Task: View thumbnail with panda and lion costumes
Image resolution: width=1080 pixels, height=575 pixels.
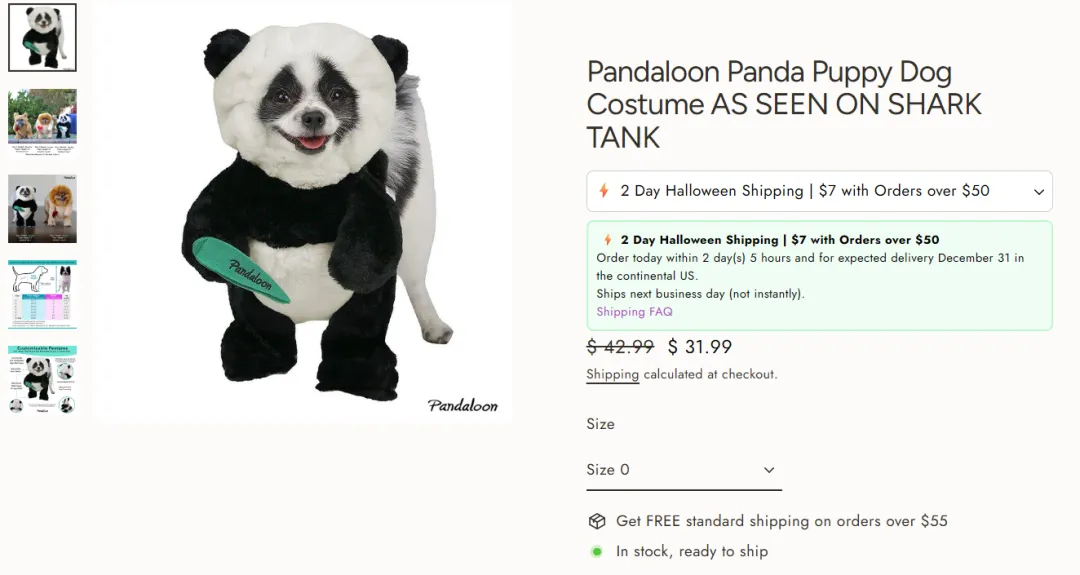Action: (42, 208)
